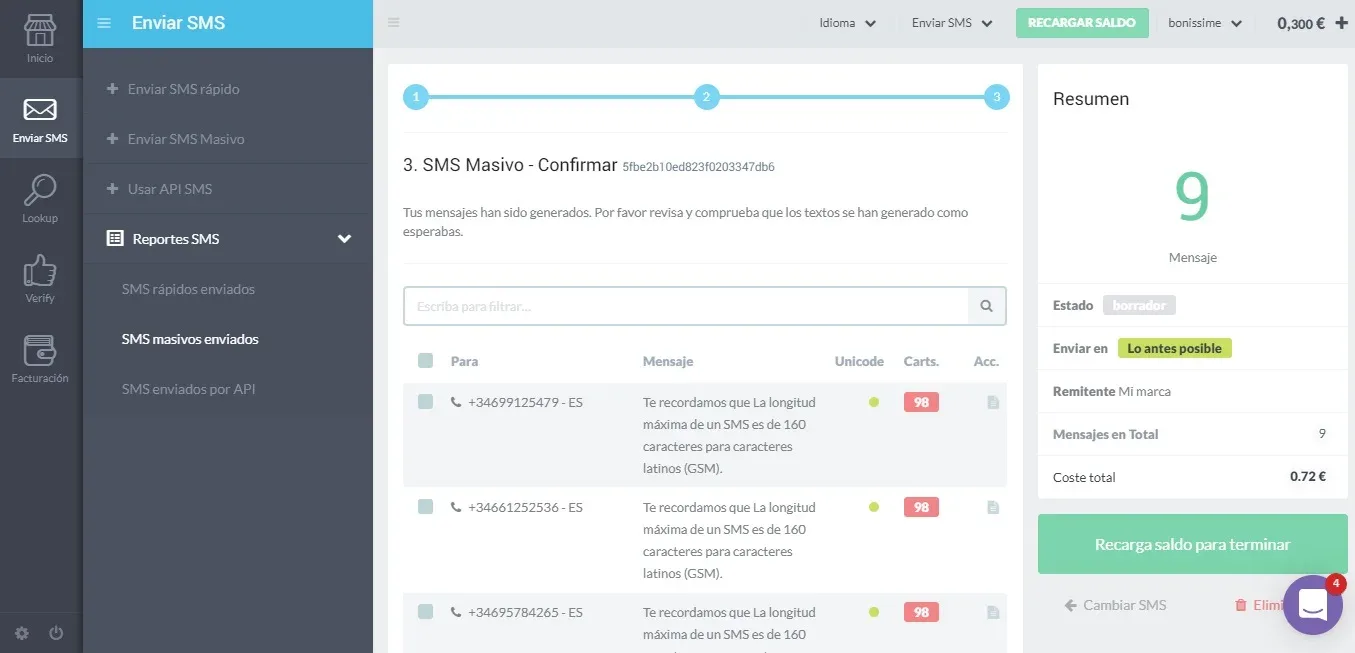Toggle the select-all header checkbox
The image size is (1355, 653).
pos(425,361)
